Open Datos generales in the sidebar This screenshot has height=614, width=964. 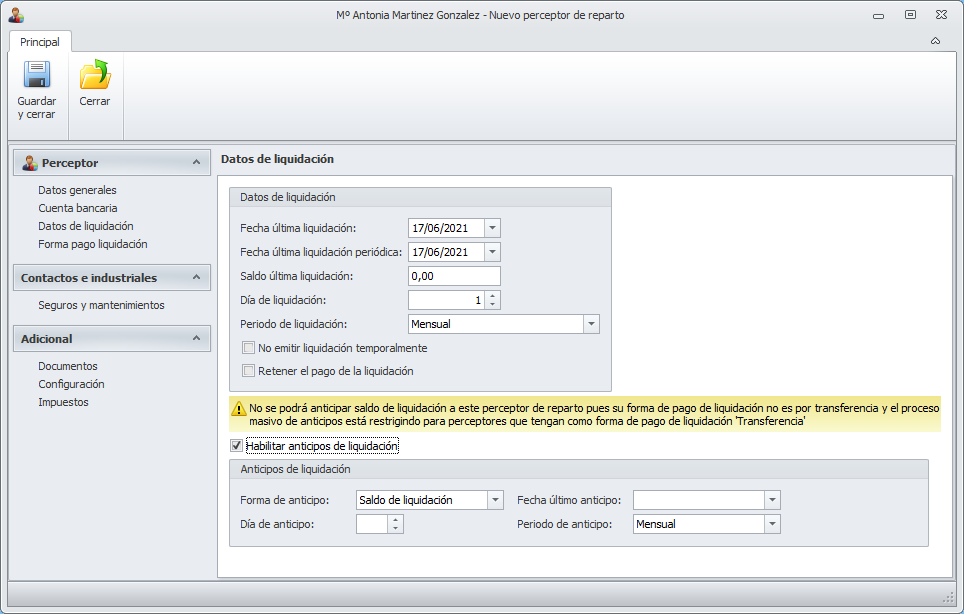[x=77, y=190]
